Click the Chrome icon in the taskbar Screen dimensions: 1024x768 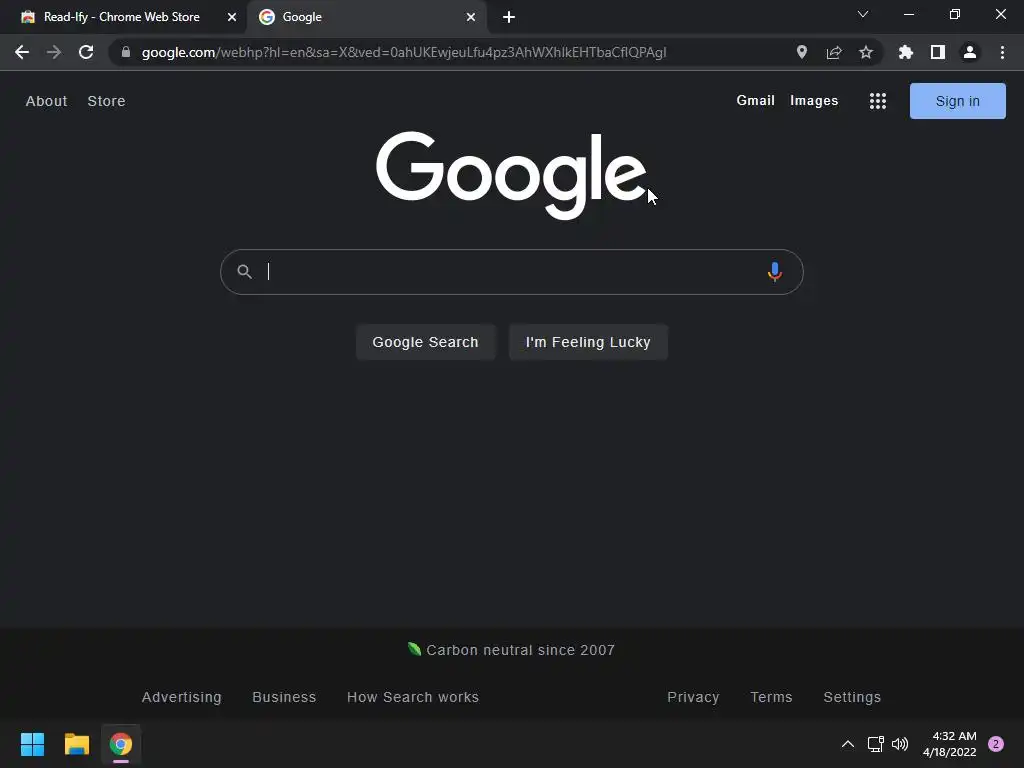click(x=121, y=744)
